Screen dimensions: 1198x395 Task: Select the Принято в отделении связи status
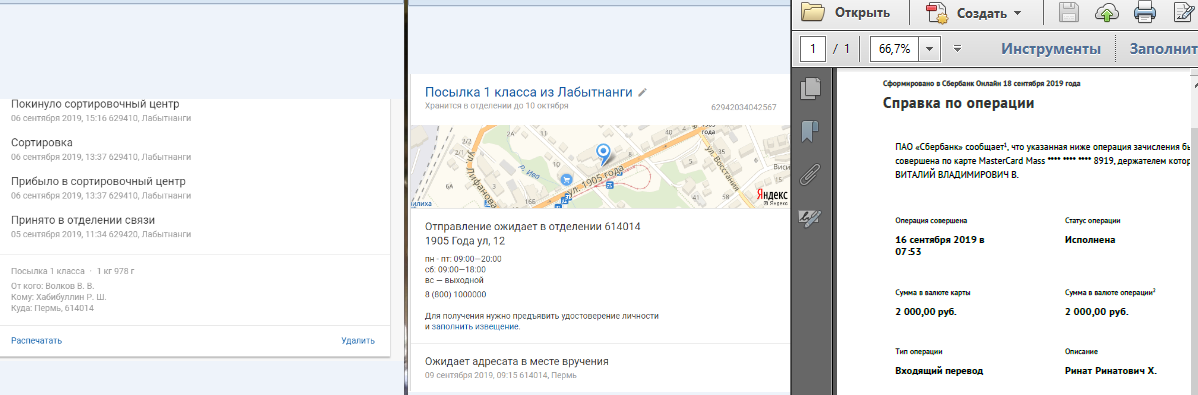click(x=83, y=221)
